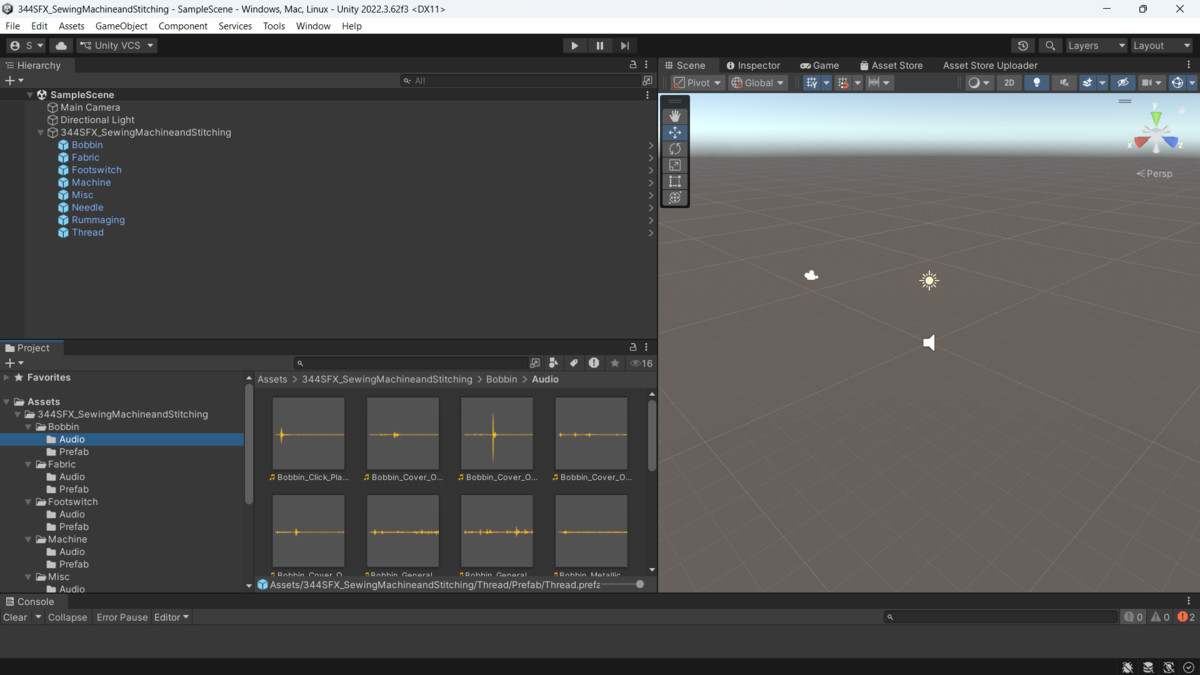Image resolution: width=1200 pixels, height=675 pixels.
Task: Click the speaker gizmo in Scene view
Action: (x=929, y=343)
